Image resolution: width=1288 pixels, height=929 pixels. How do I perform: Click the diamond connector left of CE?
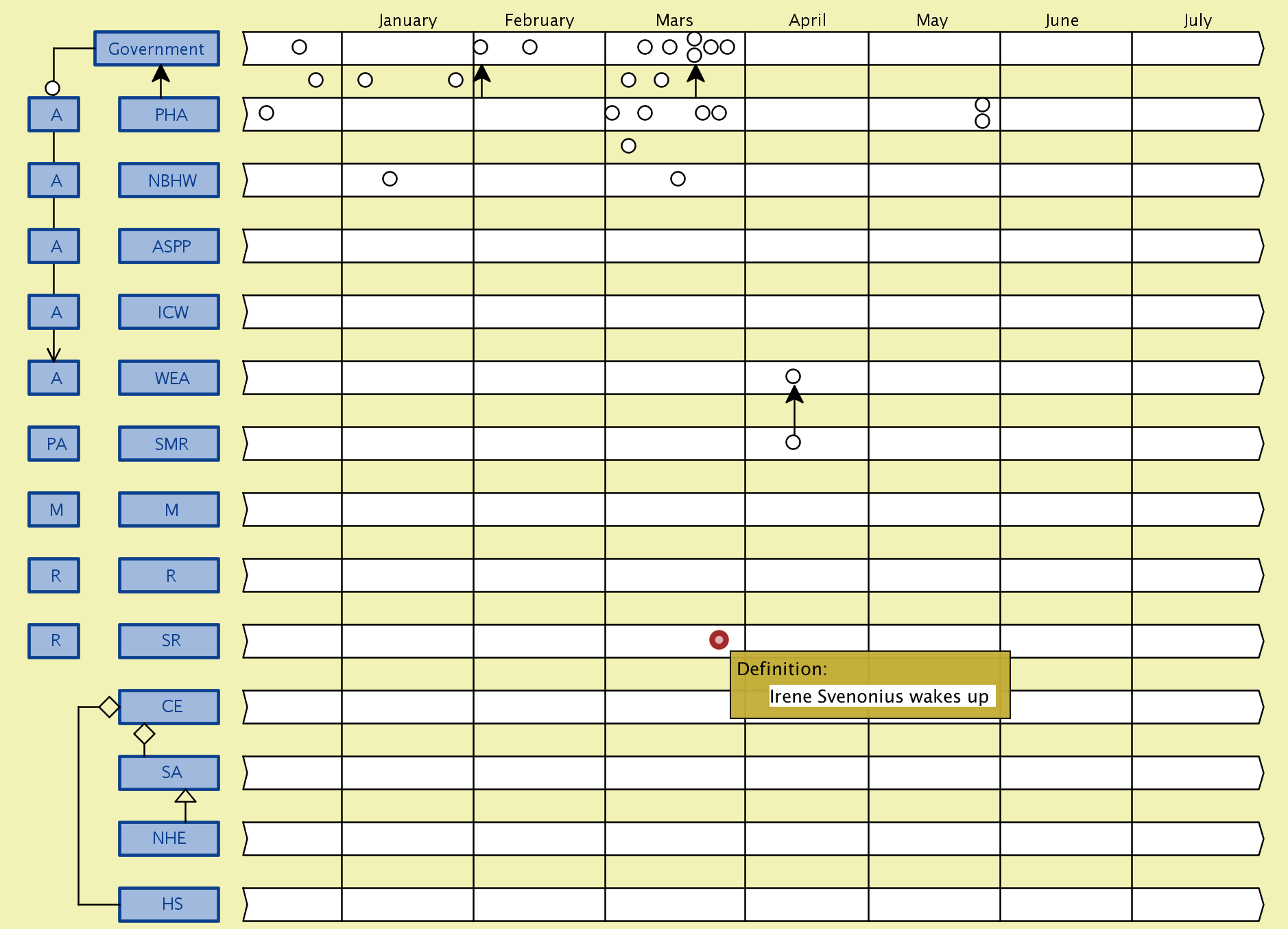109,707
